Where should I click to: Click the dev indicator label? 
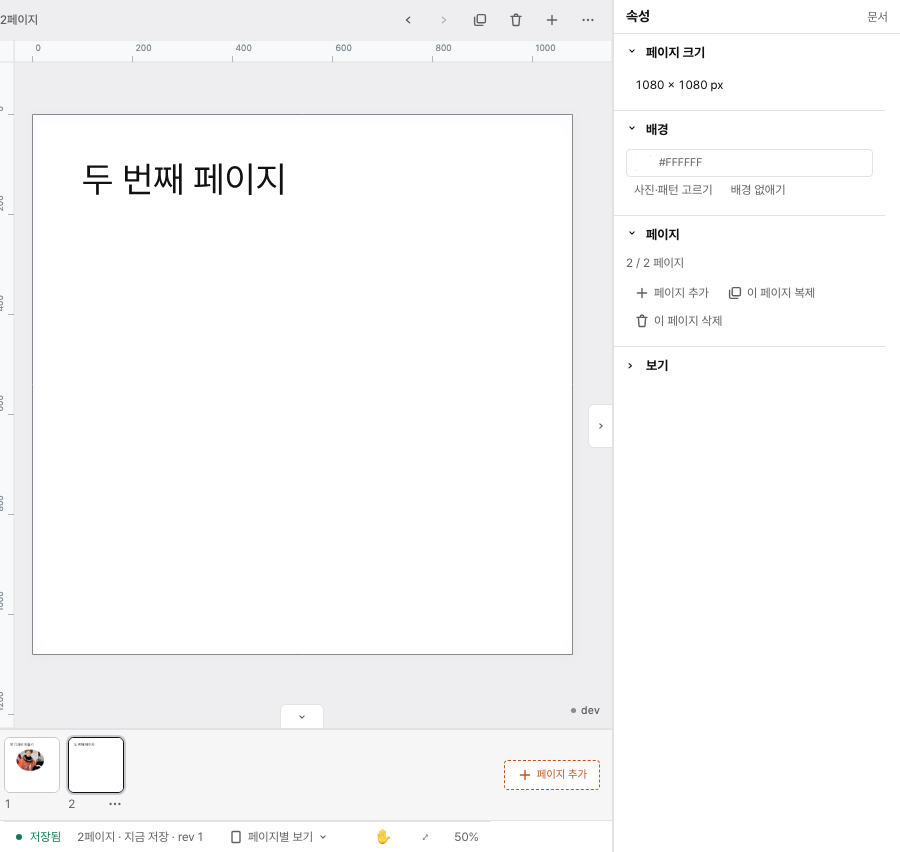click(585, 710)
